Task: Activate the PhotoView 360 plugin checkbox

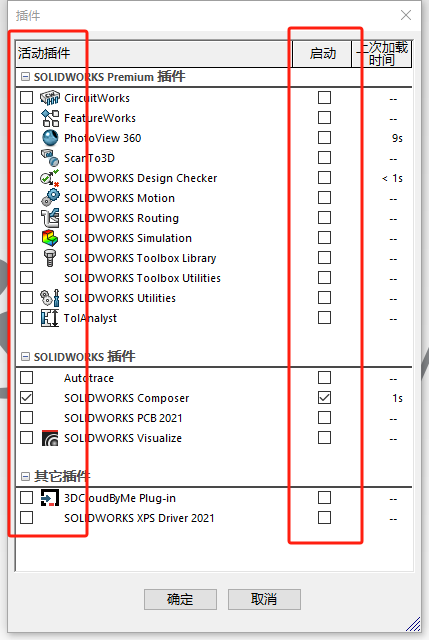Action: pyautogui.click(x=27, y=138)
